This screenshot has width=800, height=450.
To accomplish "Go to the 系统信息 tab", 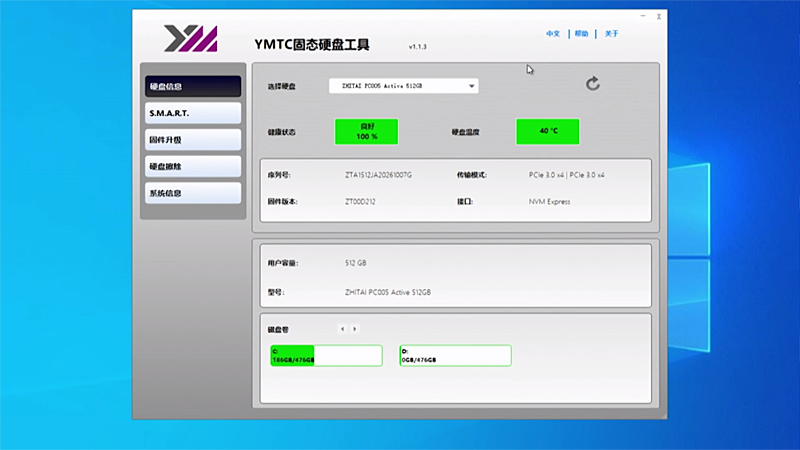I will (193, 193).
